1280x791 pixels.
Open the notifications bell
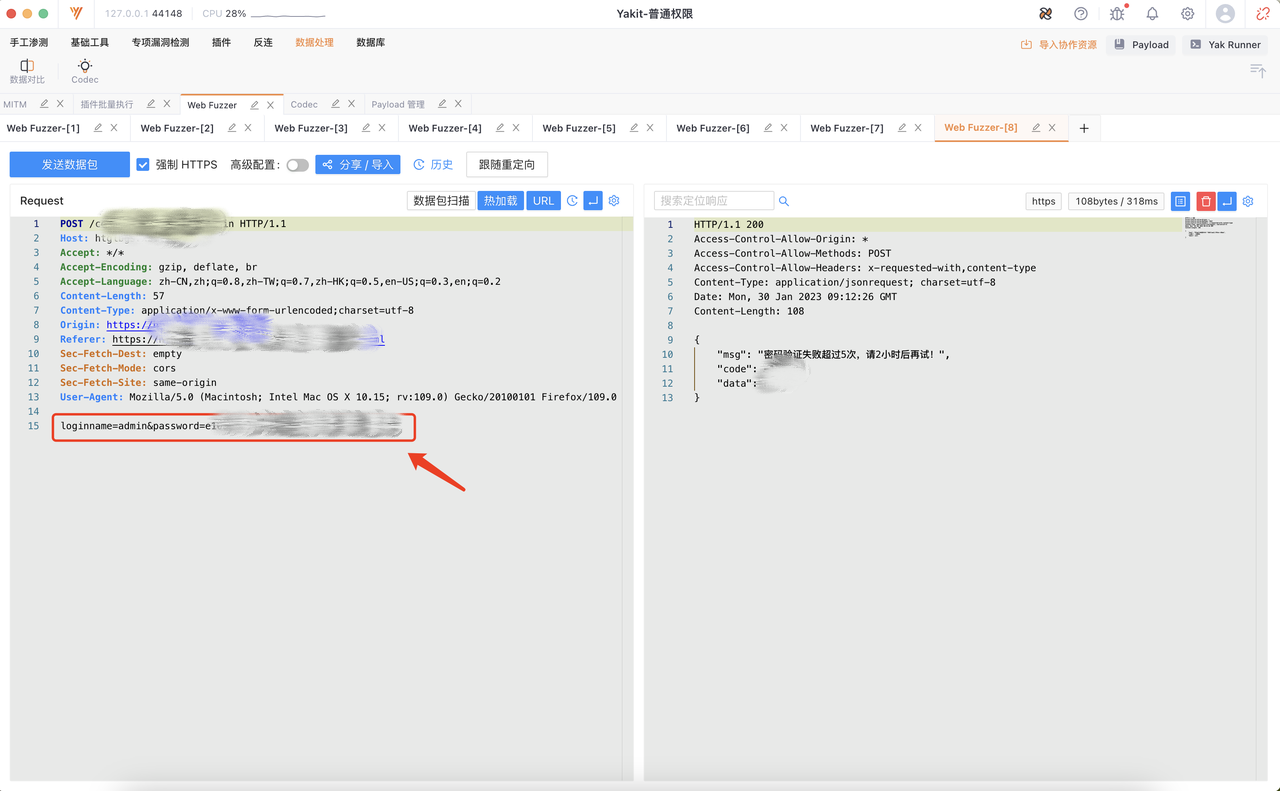1152,14
